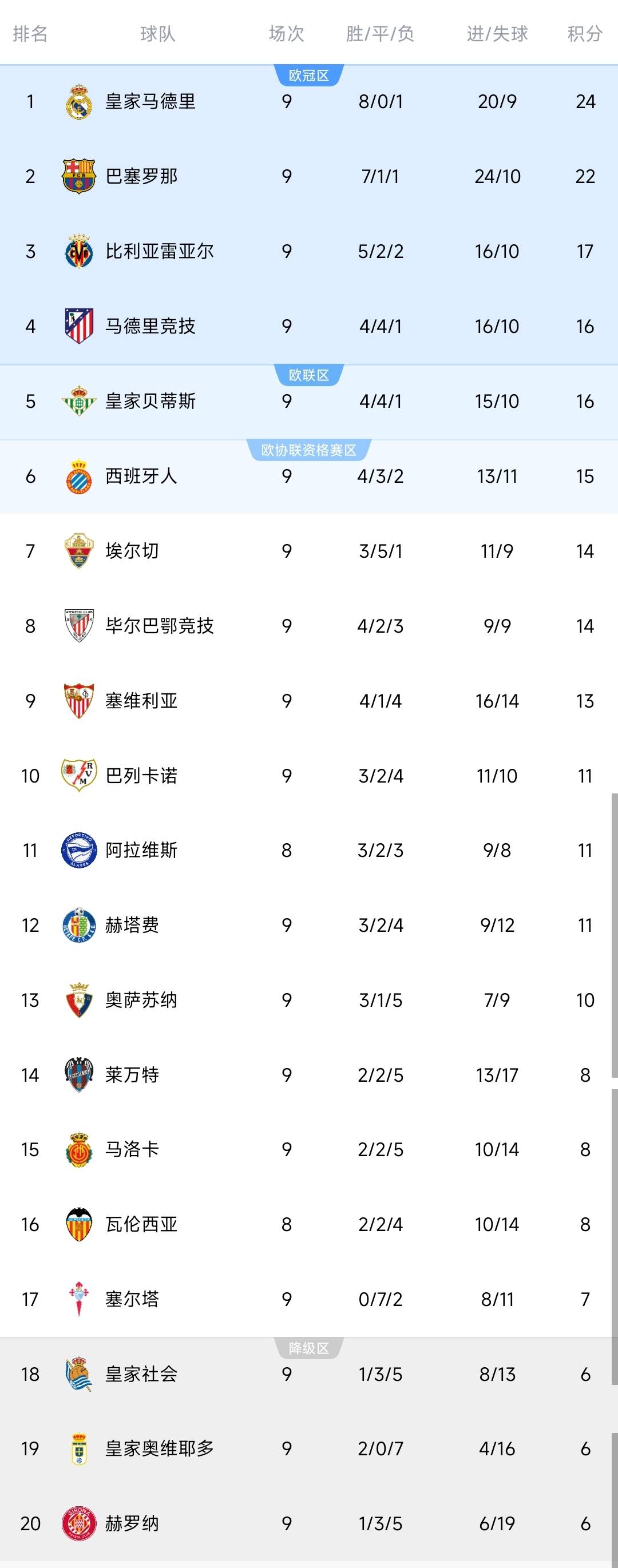Click the Alavés round blue badge
The image size is (618, 1568).
click(79, 850)
